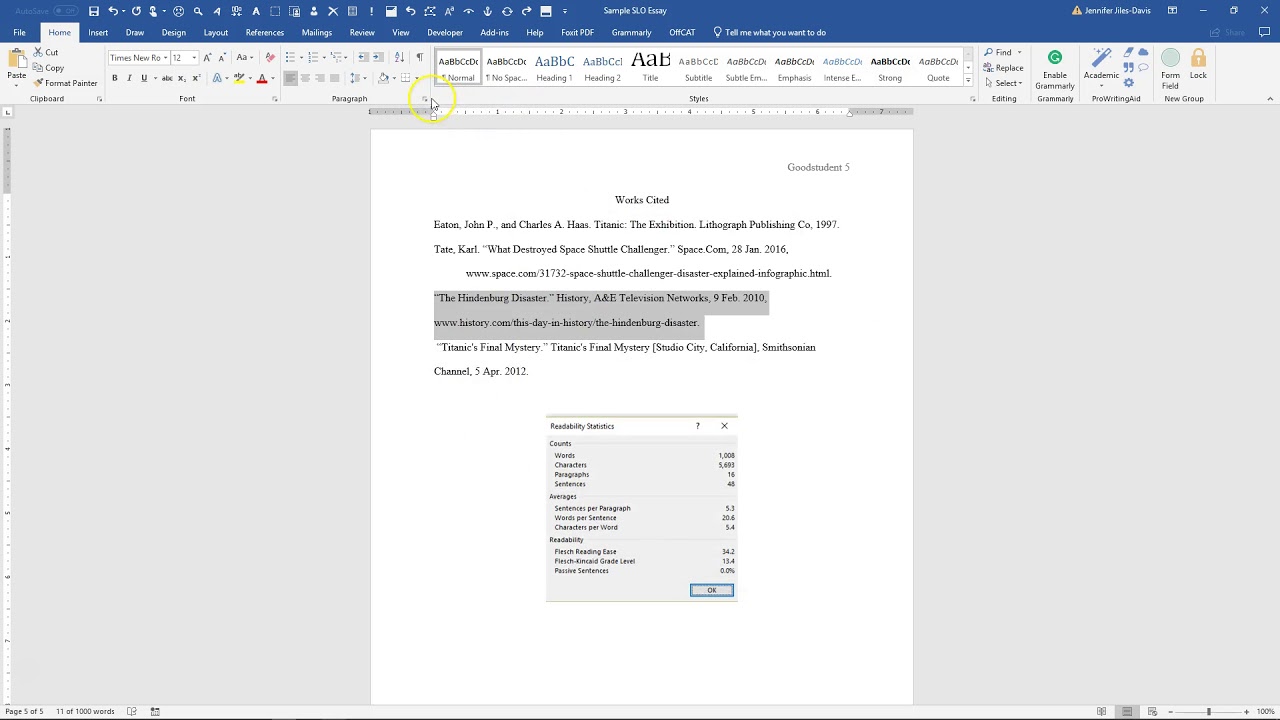The width and height of the screenshot is (1280, 720).
Task: Apply superscript formatting
Action: pos(195,78)
